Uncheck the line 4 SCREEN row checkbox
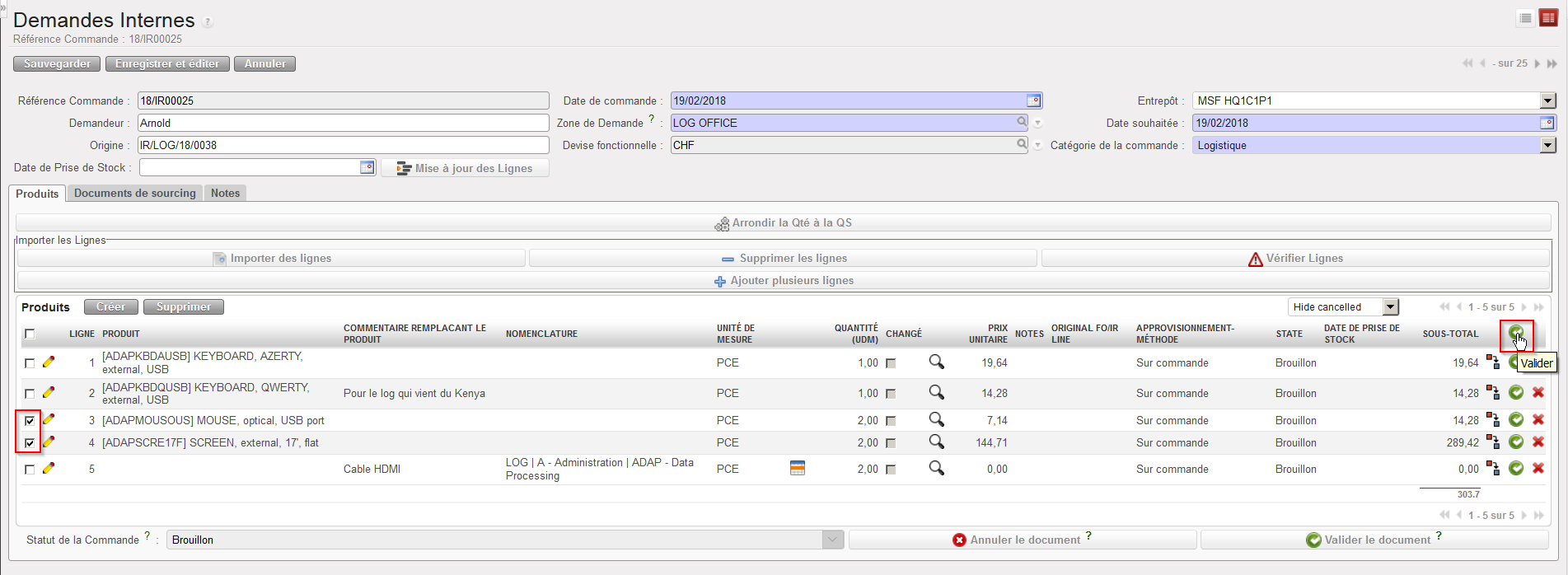 point(30,443)
